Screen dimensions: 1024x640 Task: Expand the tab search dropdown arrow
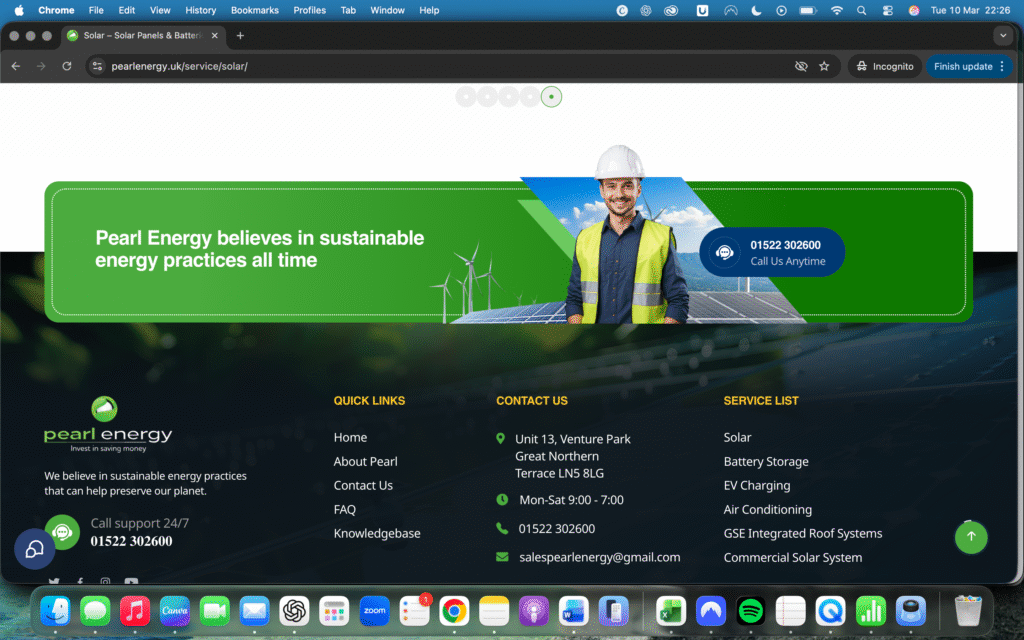pyautogui.click(x=1003, y=35)
